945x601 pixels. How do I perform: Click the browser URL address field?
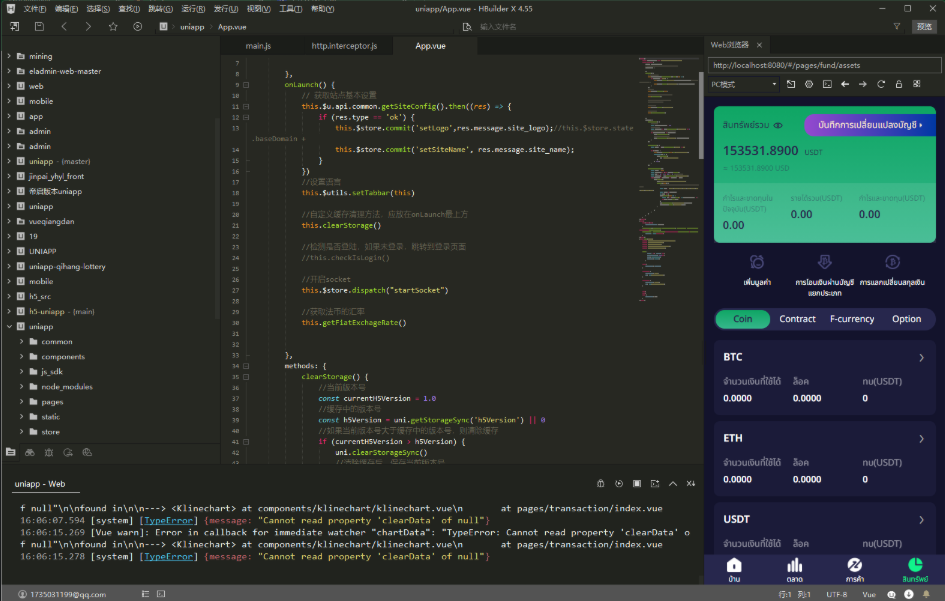824,65
